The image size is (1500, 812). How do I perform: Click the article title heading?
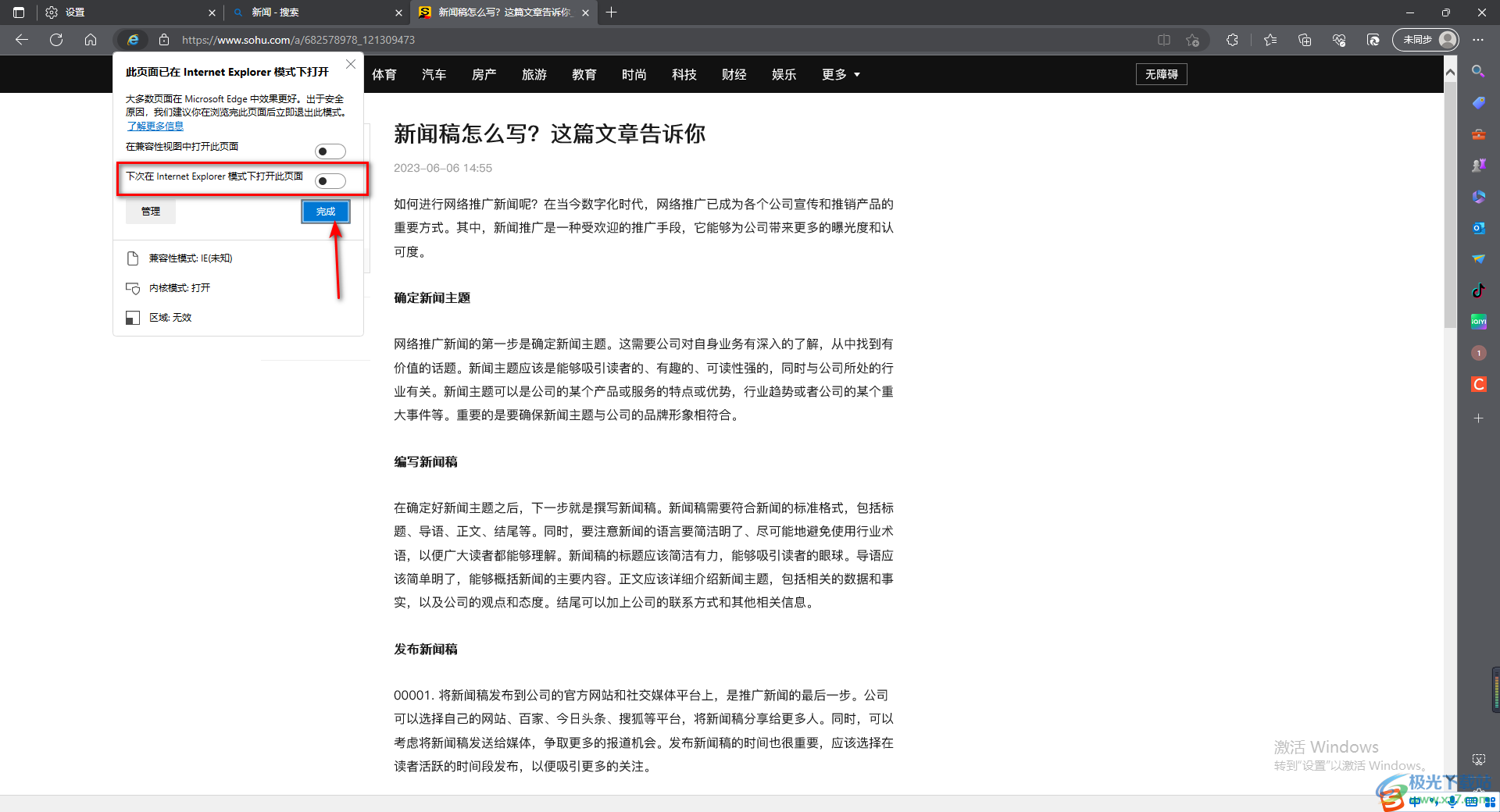tap(549, 134)
